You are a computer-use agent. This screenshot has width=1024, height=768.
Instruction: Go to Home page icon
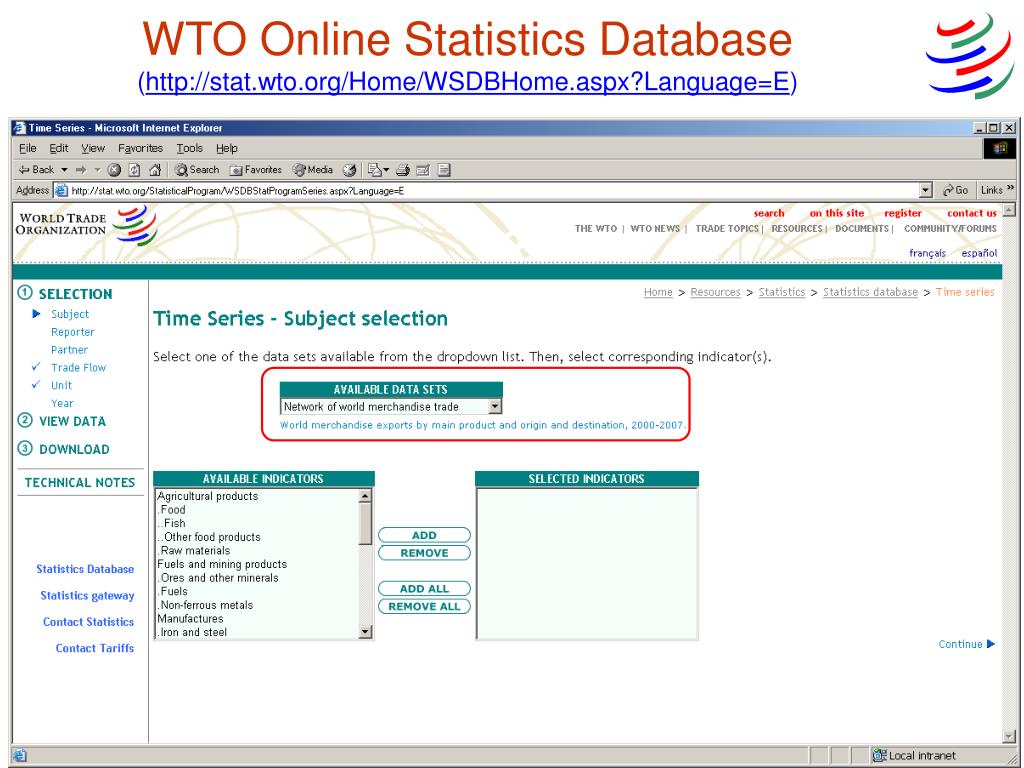(x=155, y=170)
